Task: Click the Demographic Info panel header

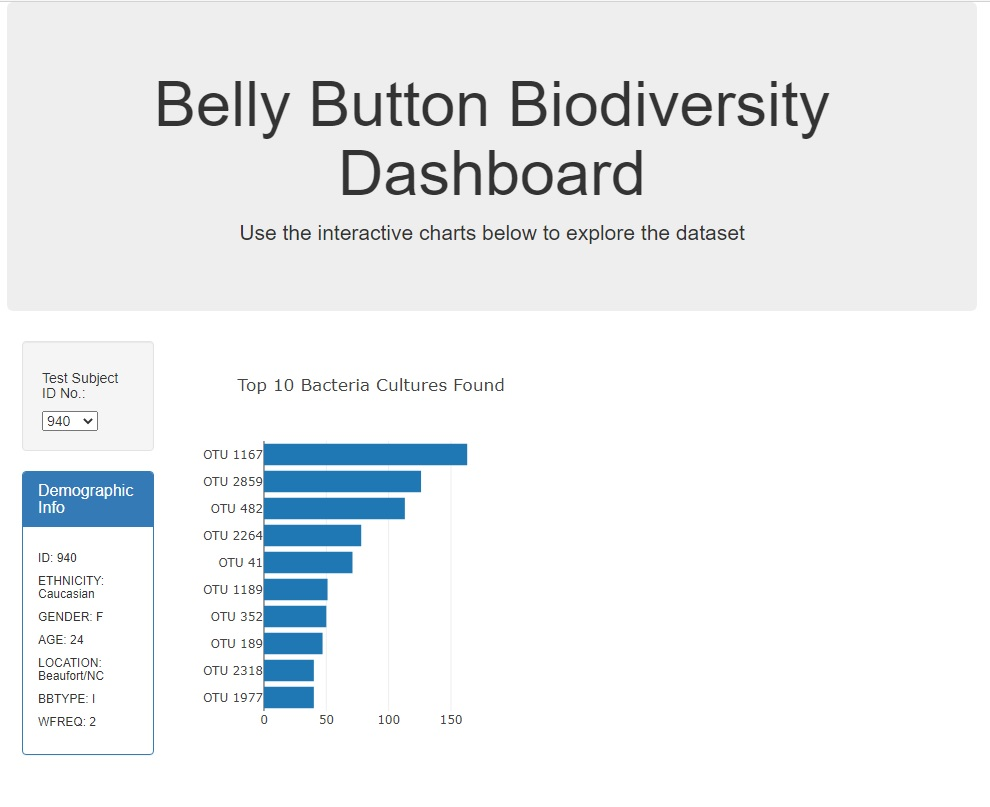Action: 86,498
